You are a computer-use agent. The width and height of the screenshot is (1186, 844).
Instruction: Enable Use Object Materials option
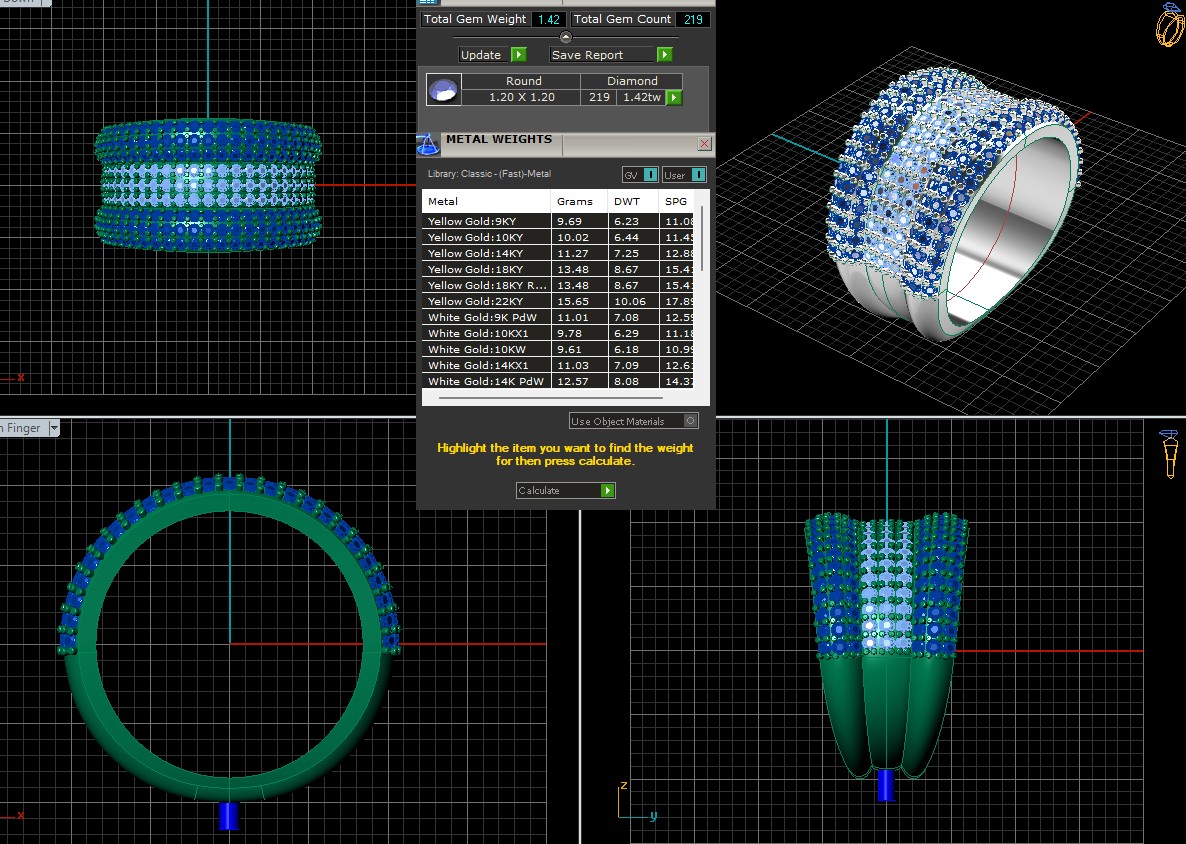click(690, 421)
